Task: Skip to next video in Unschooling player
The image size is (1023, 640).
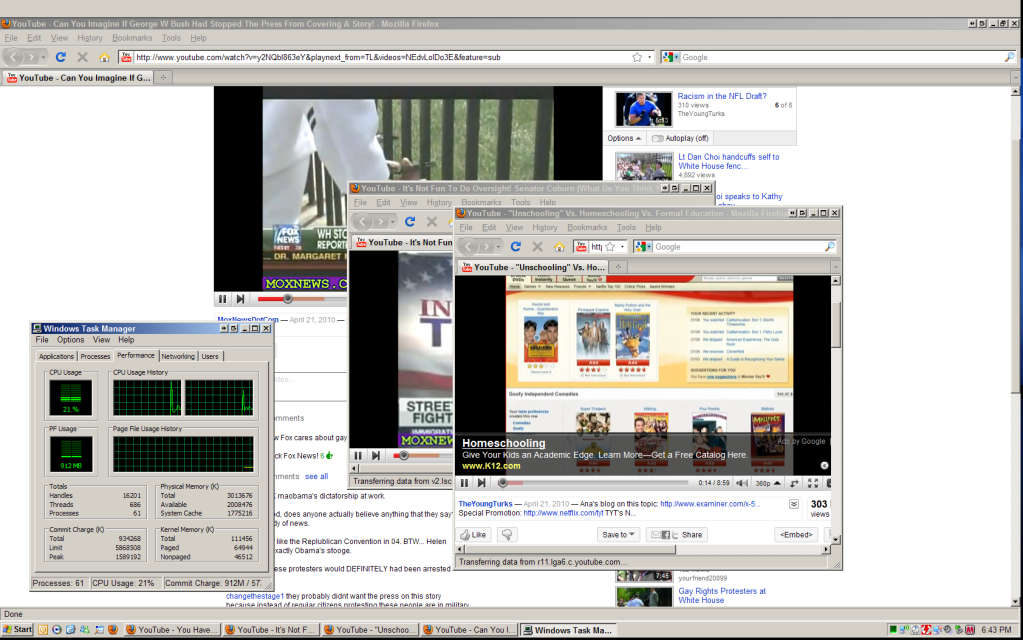Action: click(x=481, y=483)
